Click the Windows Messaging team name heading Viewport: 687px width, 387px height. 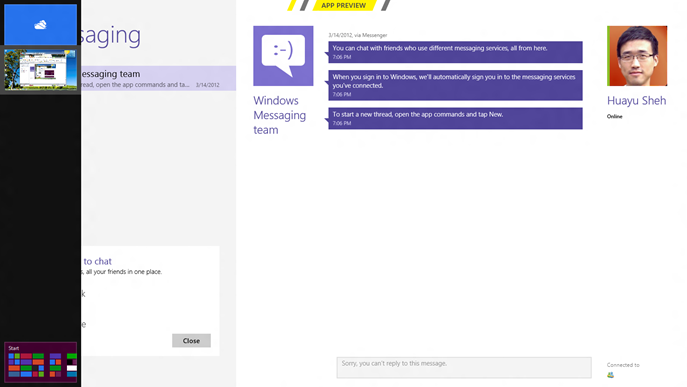[280, 115]
